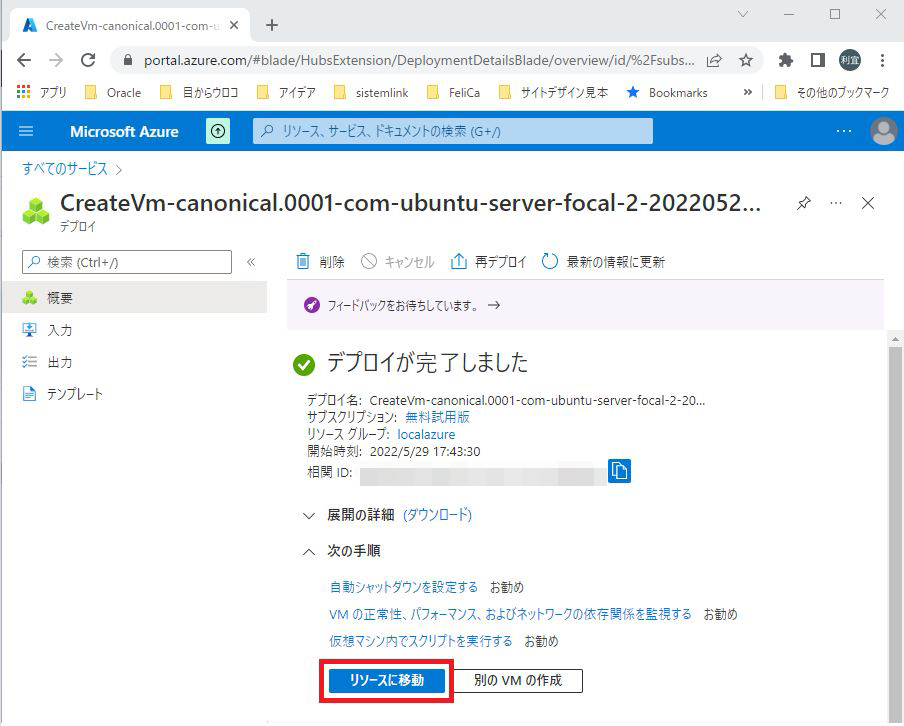Copy the 相関 ID with the copy icon

pyautogui.click(x=618, y=471)
